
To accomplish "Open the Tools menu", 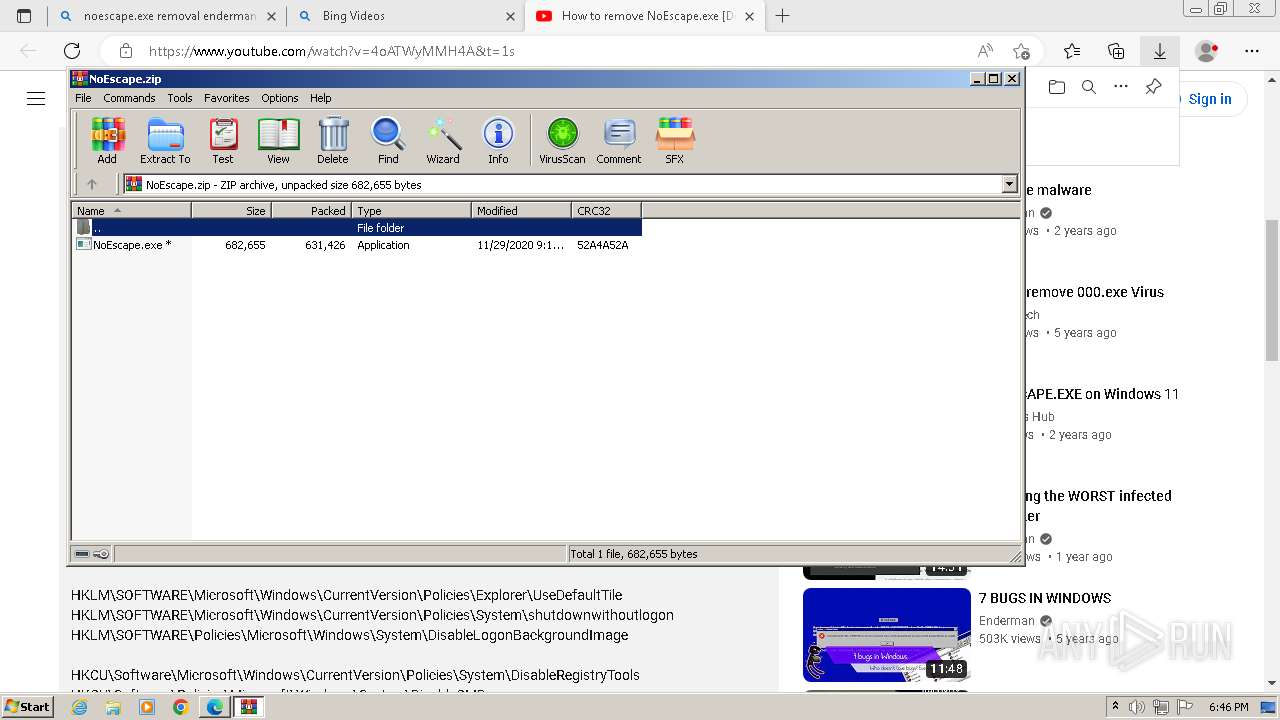I will point(180,98).
